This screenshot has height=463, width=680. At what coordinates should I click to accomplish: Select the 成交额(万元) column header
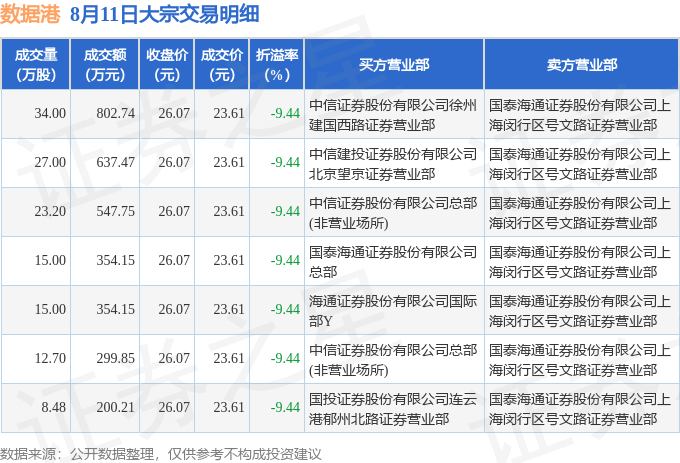click(x=105, y=64)
